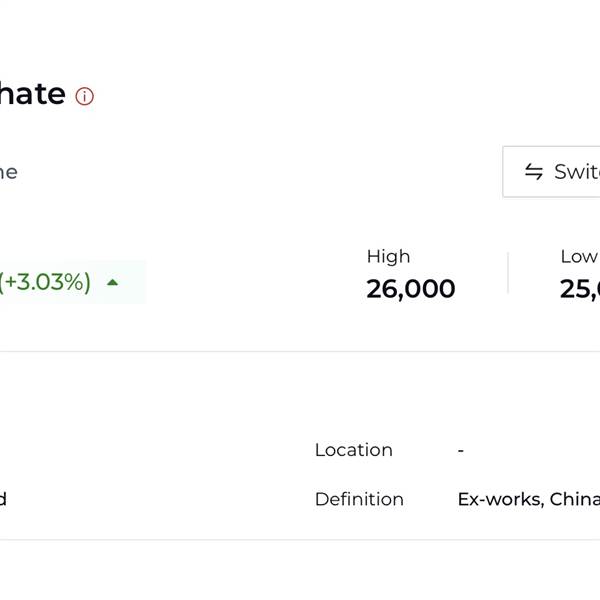Click the +3.03% change percentage
The height and width of the screenshot is (600, 600).
coord(46,282)
